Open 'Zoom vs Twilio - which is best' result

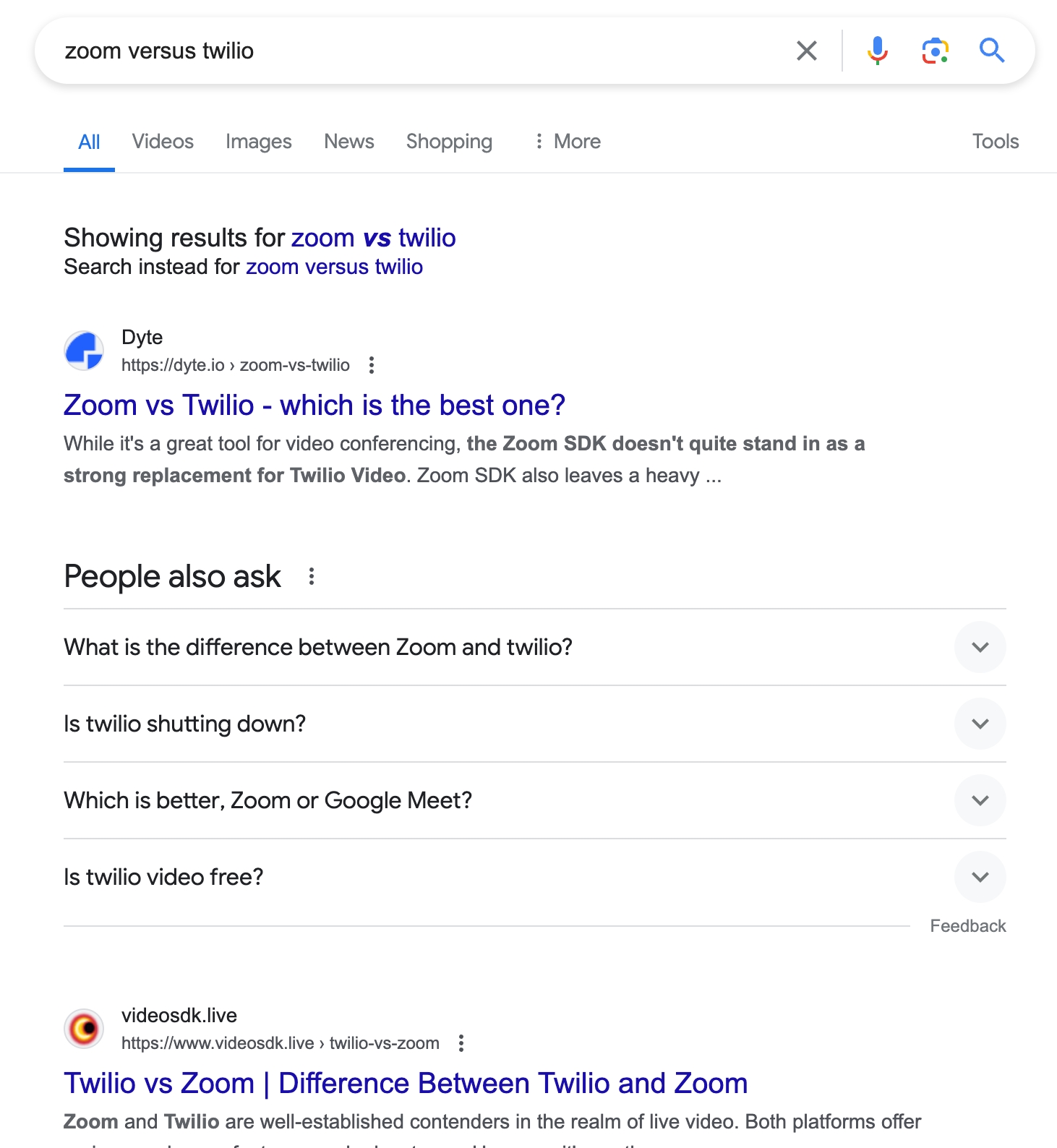[x=314, y=406]
